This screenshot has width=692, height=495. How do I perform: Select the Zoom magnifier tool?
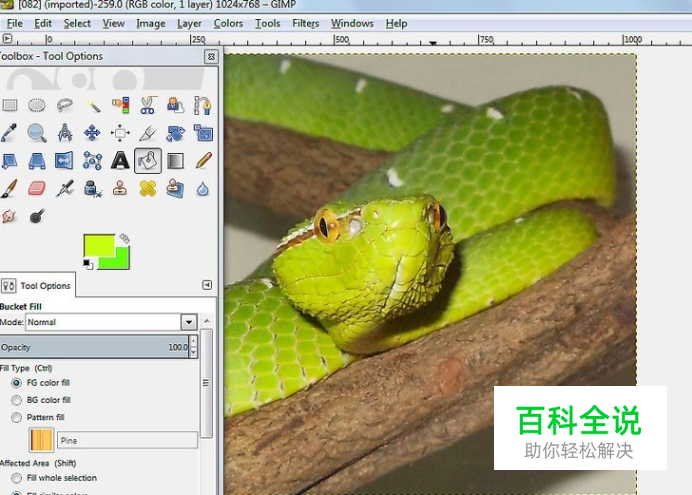[x=37, y=133]
